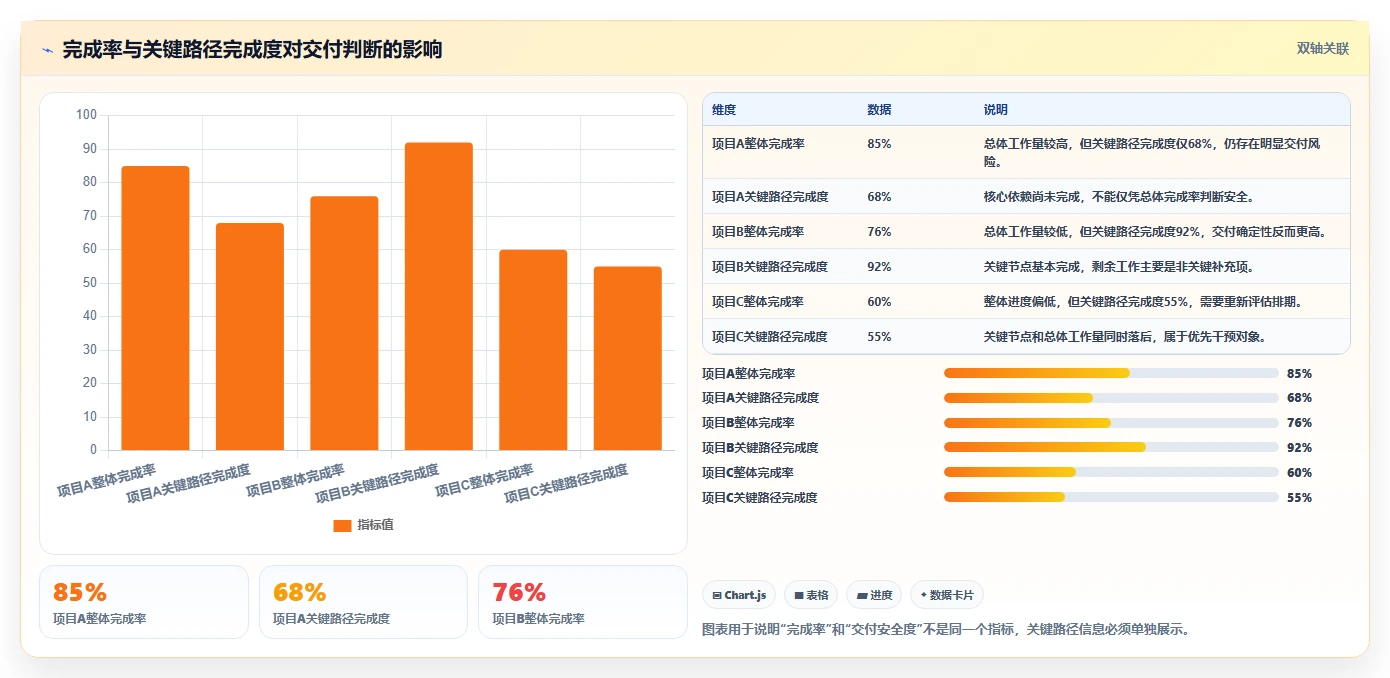The image size is (1390, 678).
Task: Click the 92% value in the table
Action: [879, 267]
